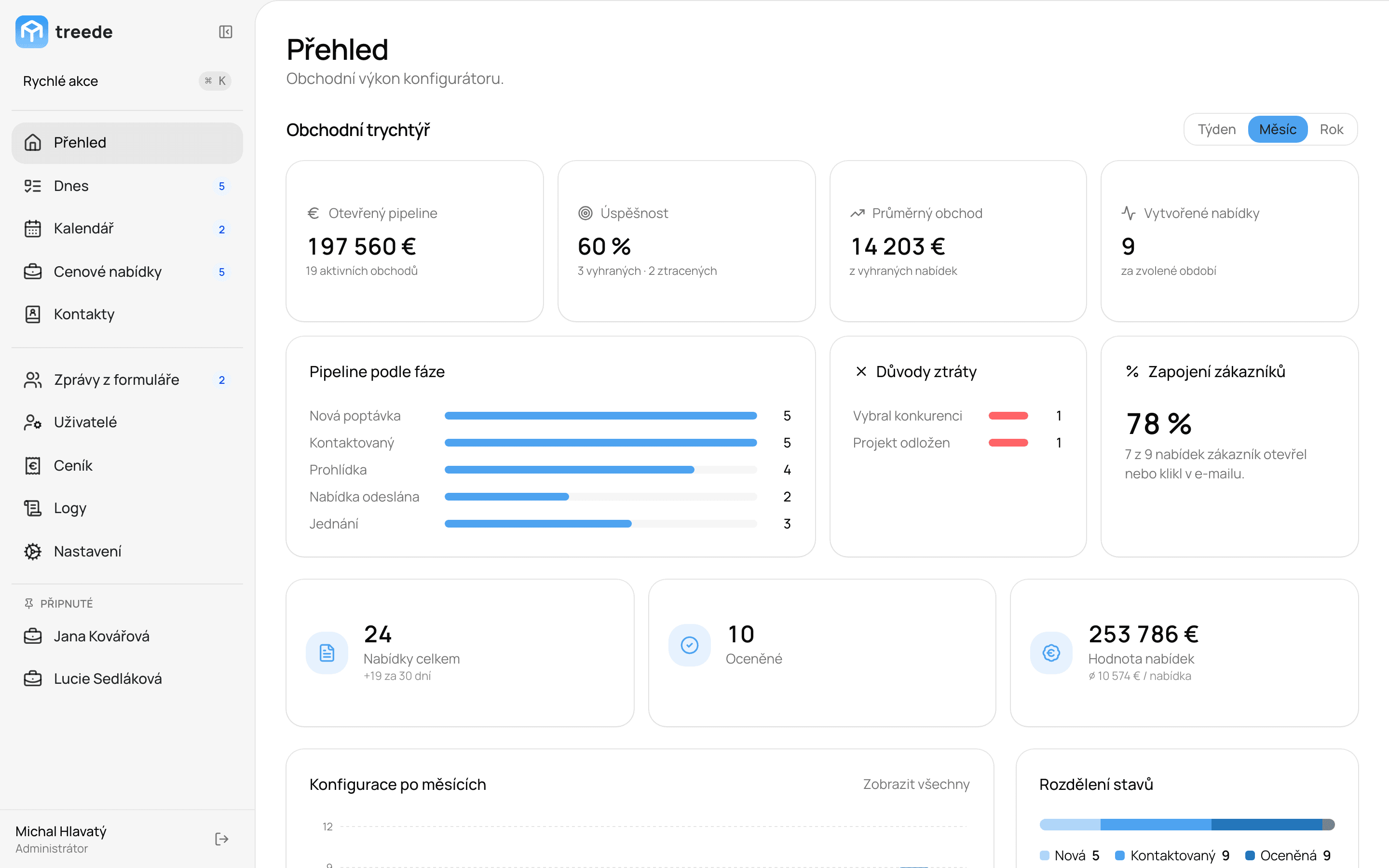Click the Dnes badge showing 5
The height and width of the screenshot is (868, 1389).
pos(221,186)
